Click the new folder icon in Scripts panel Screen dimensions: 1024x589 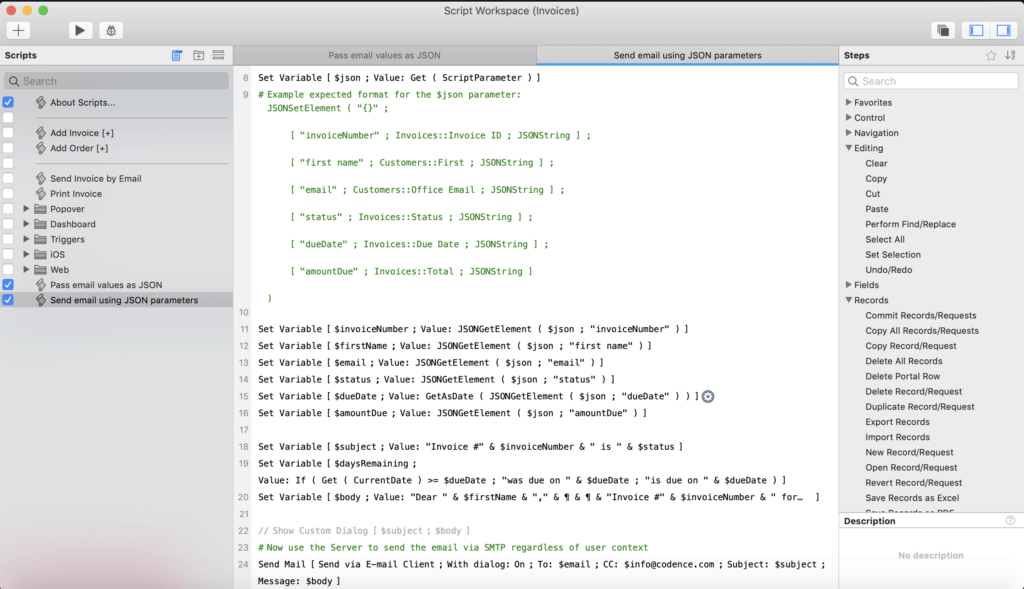[196, 55]
